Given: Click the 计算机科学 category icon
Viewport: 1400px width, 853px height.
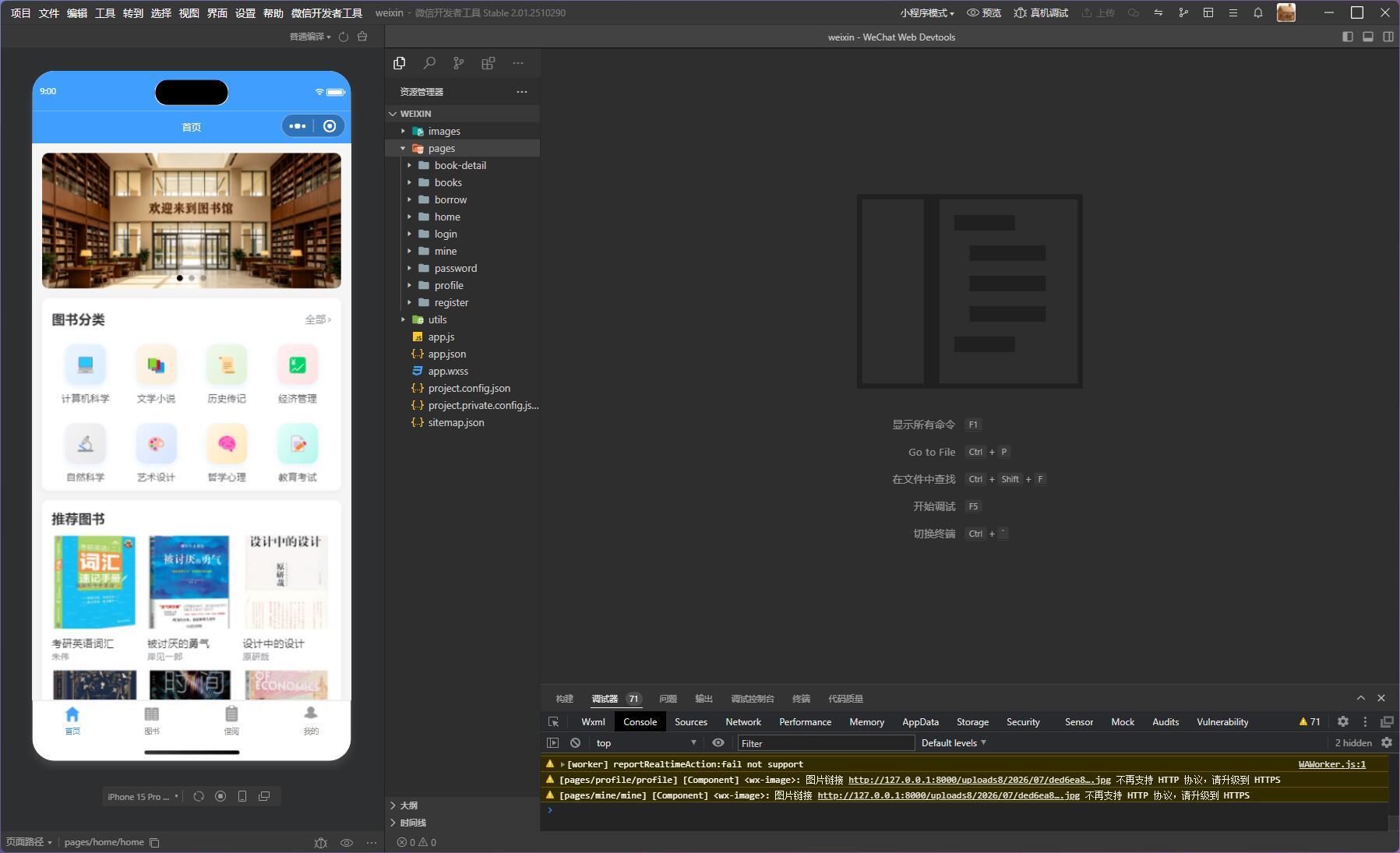Looking at the screenshot, I should (86, 365).
